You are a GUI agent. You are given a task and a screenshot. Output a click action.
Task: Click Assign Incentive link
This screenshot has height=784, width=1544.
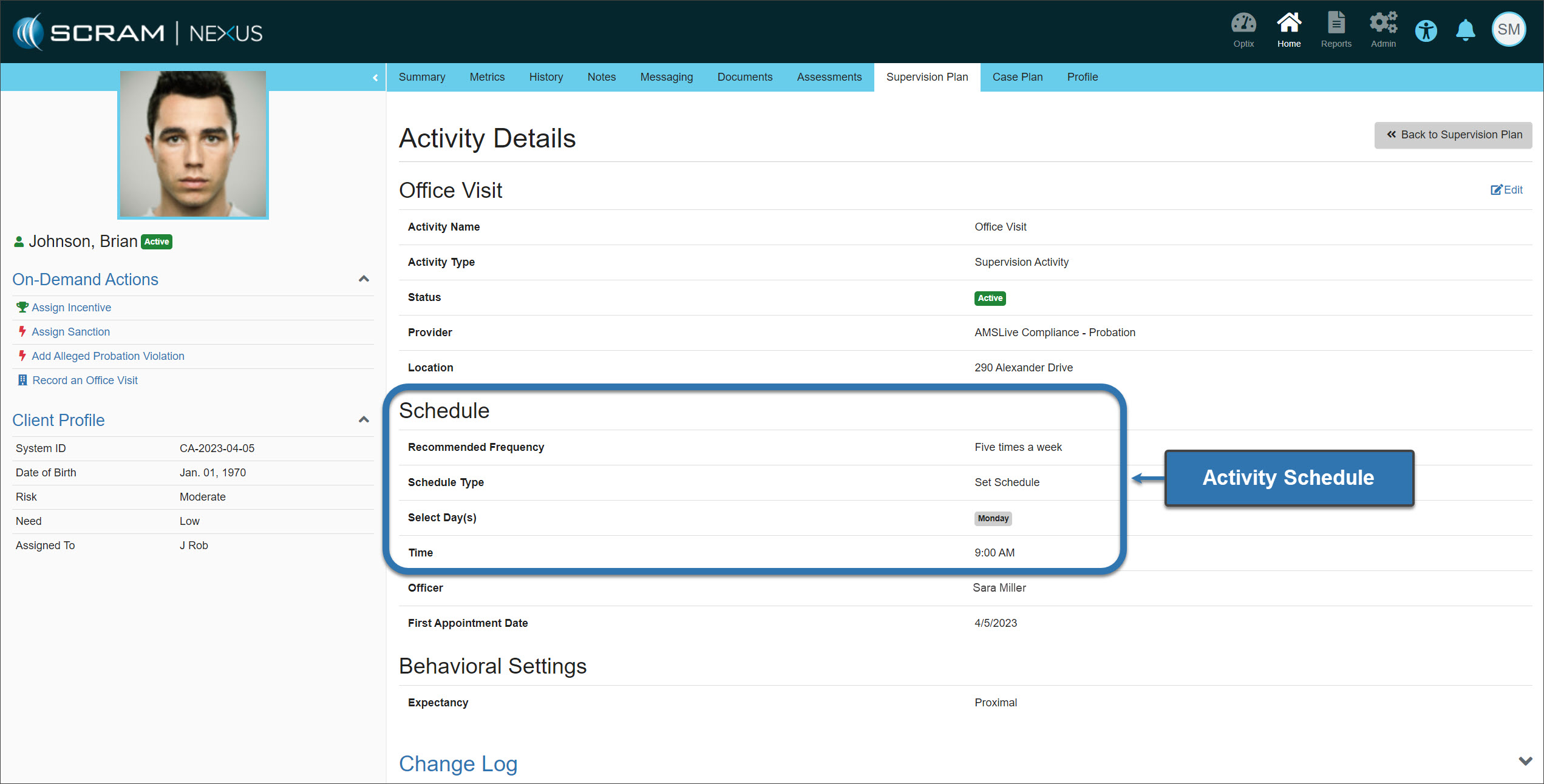pyautogui.click(x=71, y=308)
